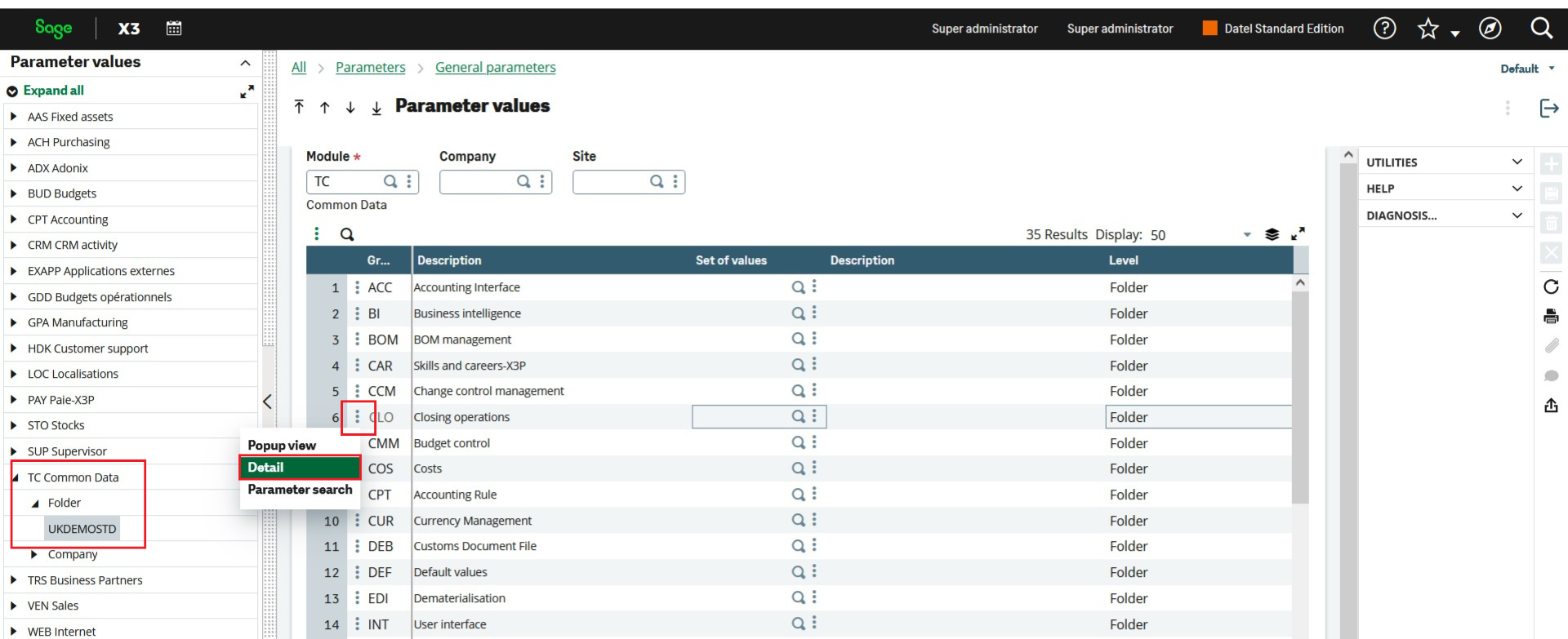Go to previous record arrow
1568x639 pixels.
pyautogui.click(x=325, y=108)
